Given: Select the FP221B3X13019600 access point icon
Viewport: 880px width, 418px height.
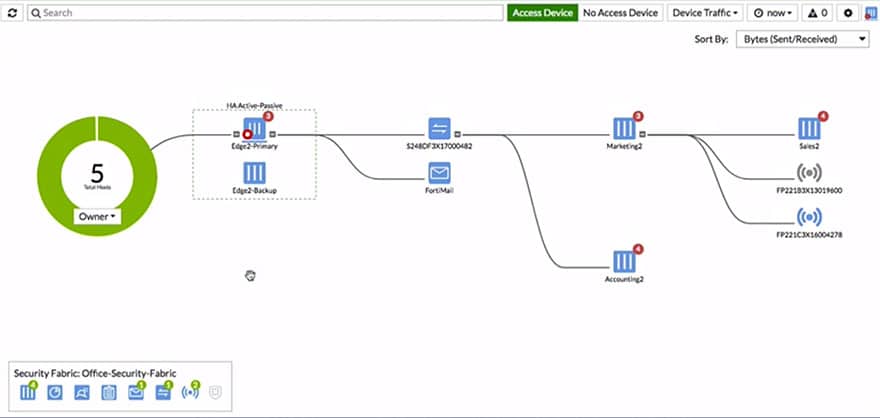Looking at the screenshot, I should (x=809, y=173).
